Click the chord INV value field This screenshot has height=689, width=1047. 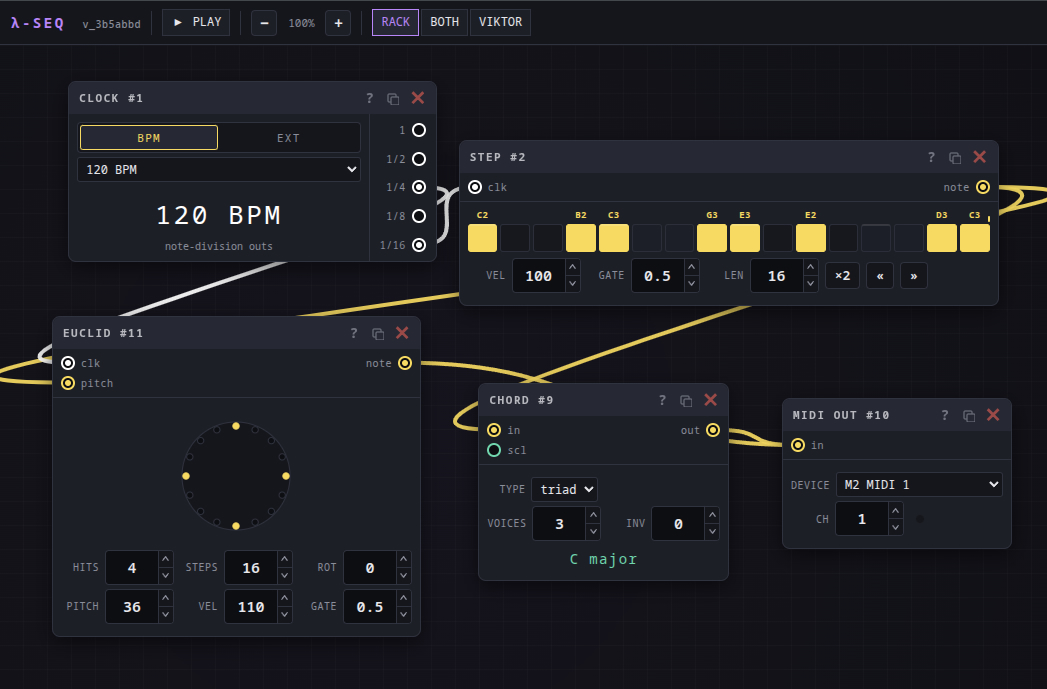tap(678, 523)
